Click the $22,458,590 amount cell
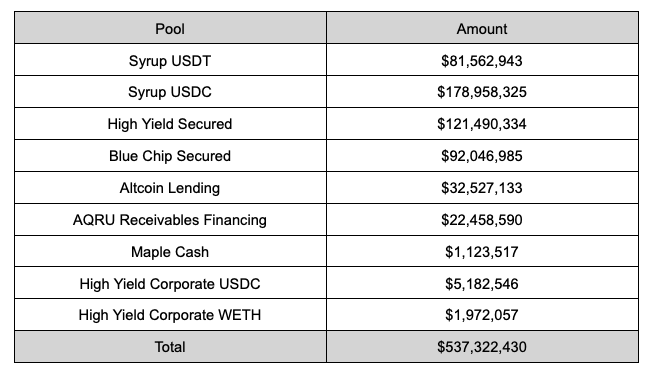The height and width of the screenshot is (372, 654). (x=482, y=220)
